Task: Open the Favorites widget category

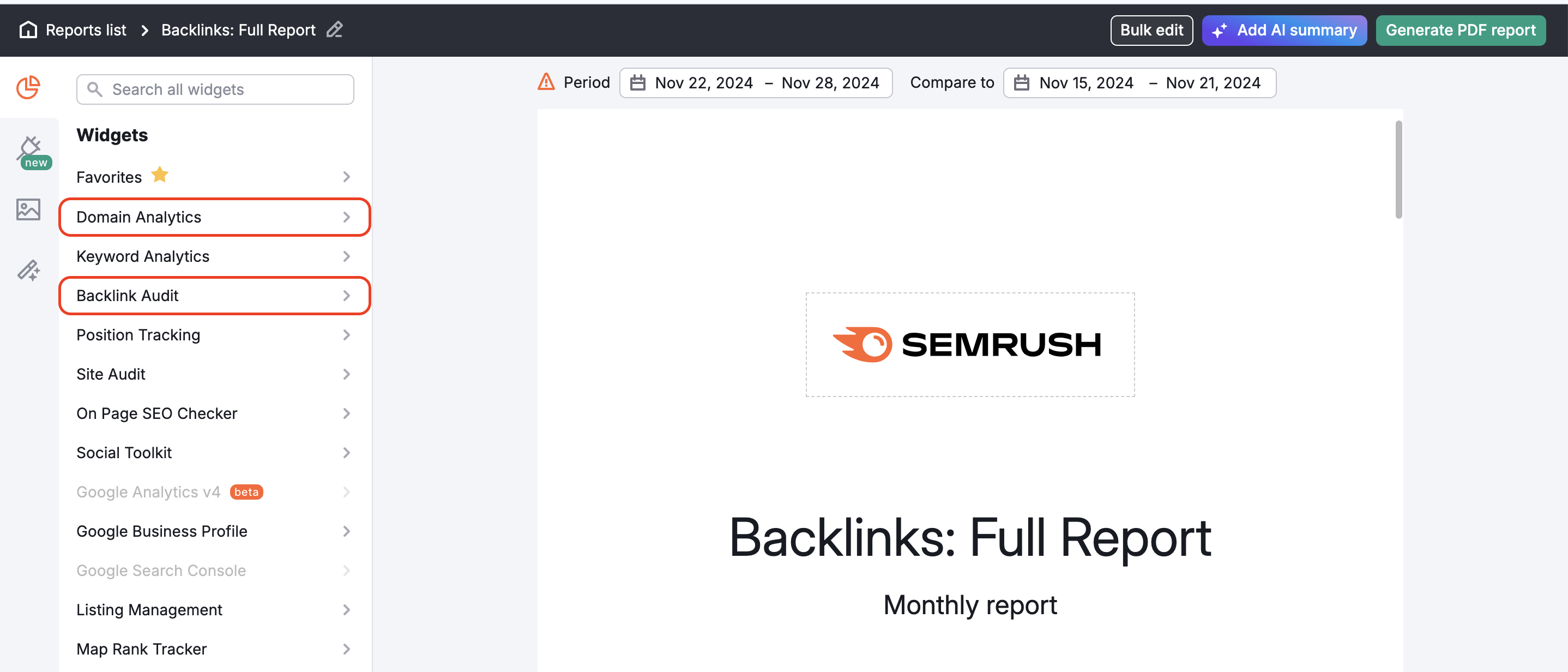Action: (x=215, y=177)
